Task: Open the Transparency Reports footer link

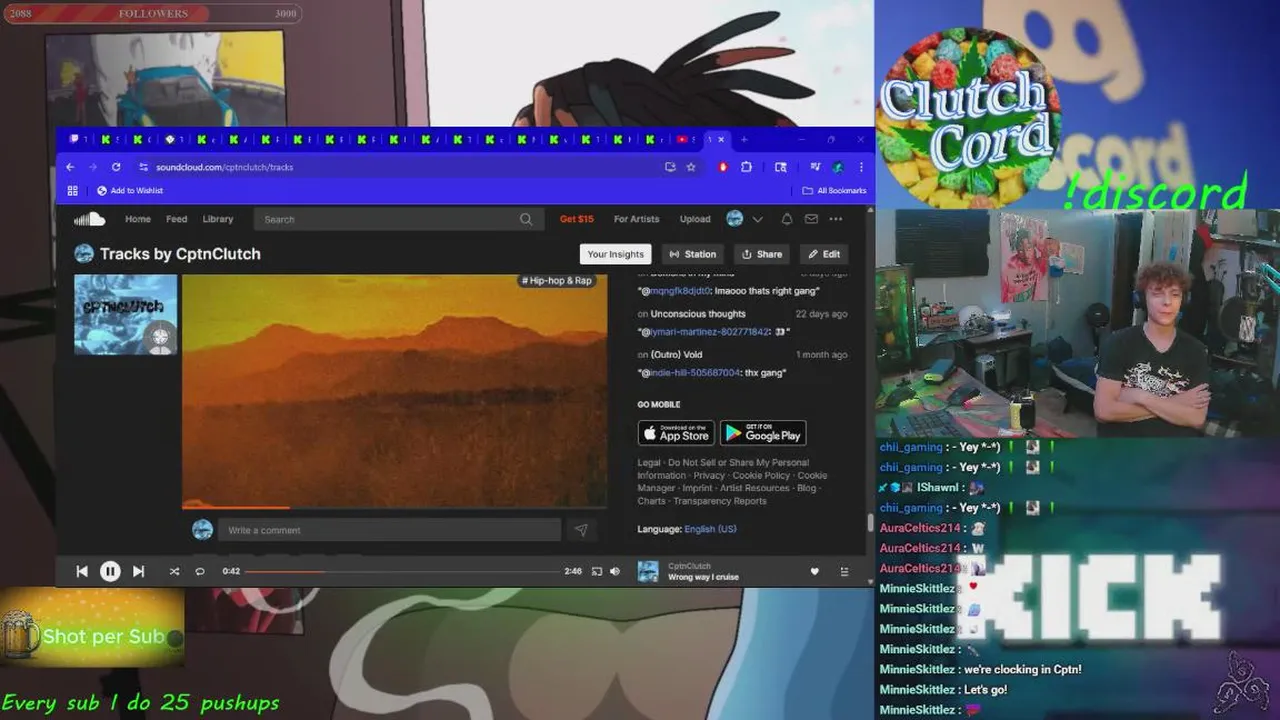Action: click(720, 501)
